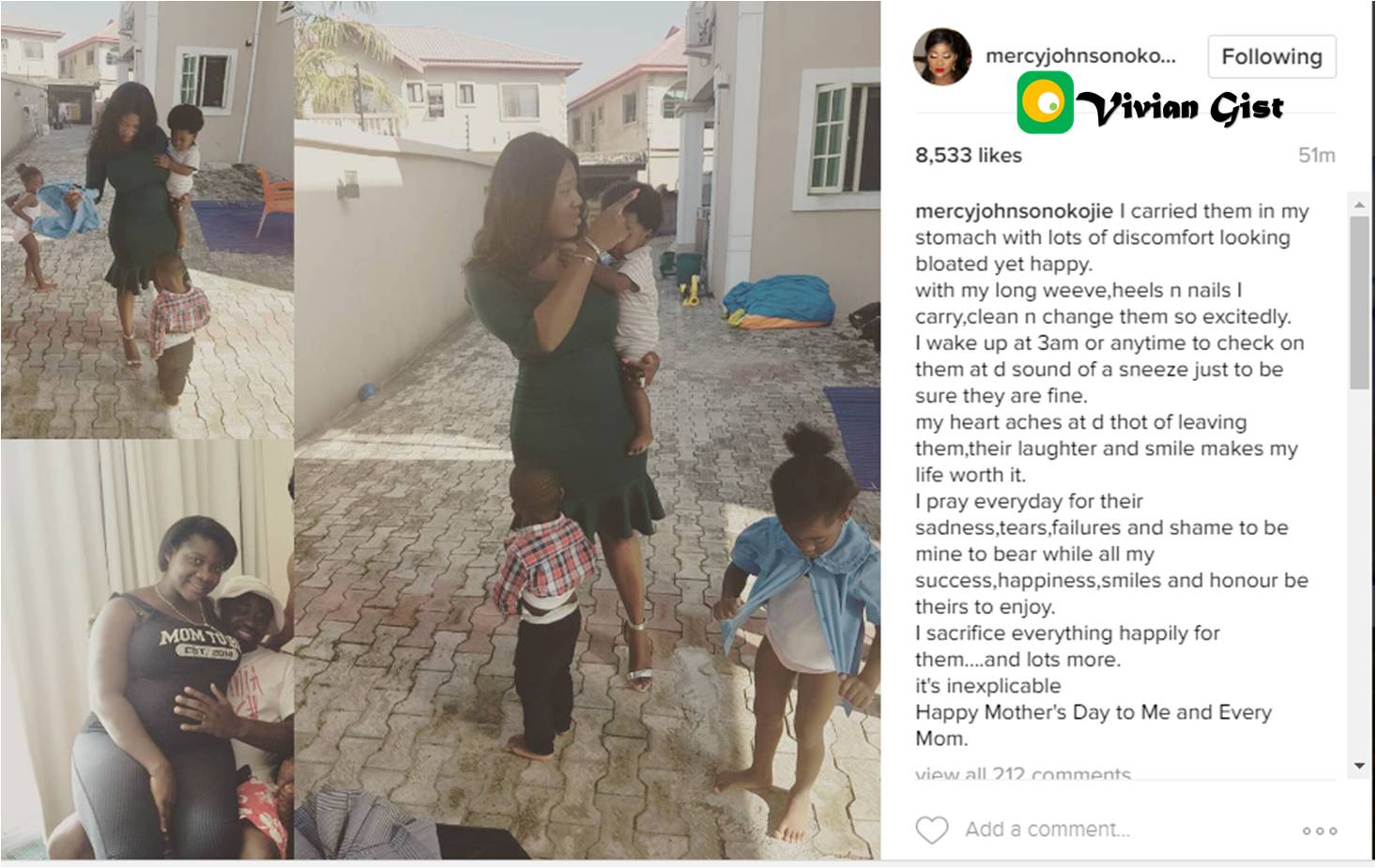1376x868 pixels.
Task: Open the mercyjohnsonoko... username in header
Action: [1079, 56]
